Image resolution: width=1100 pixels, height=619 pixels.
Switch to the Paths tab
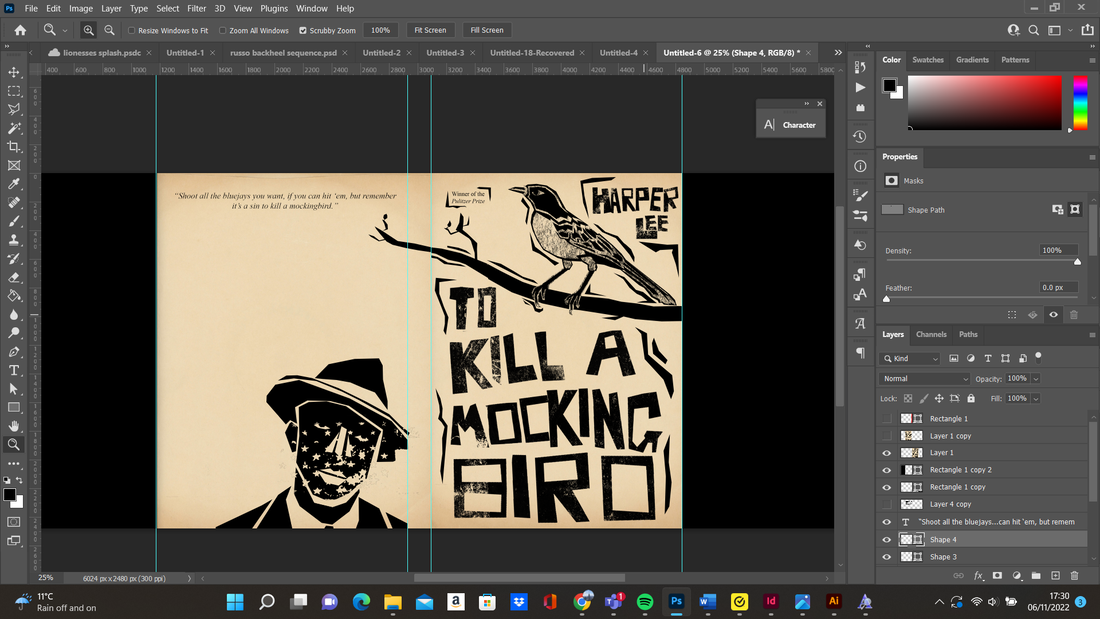coord(968,335)
